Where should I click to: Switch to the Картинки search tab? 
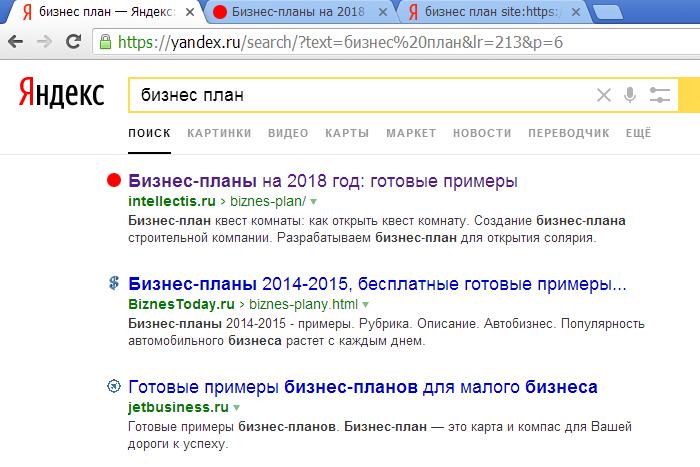pos(219,133)
